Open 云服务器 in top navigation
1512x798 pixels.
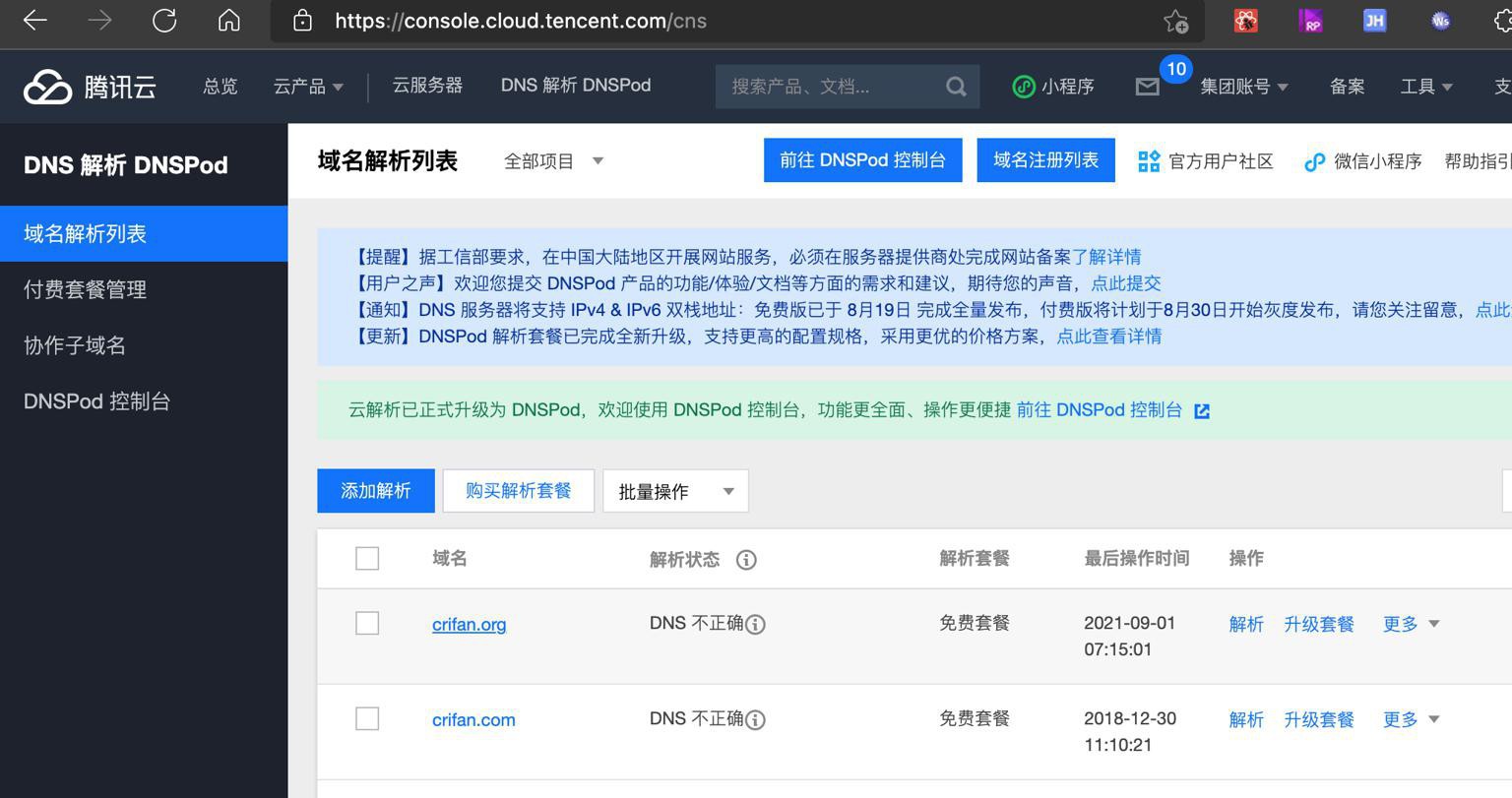[x=427, y=86]
